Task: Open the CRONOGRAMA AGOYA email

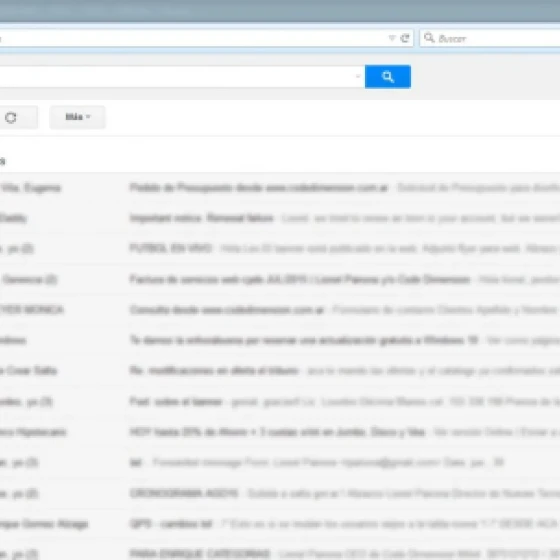Action: (x=280, y=494)
